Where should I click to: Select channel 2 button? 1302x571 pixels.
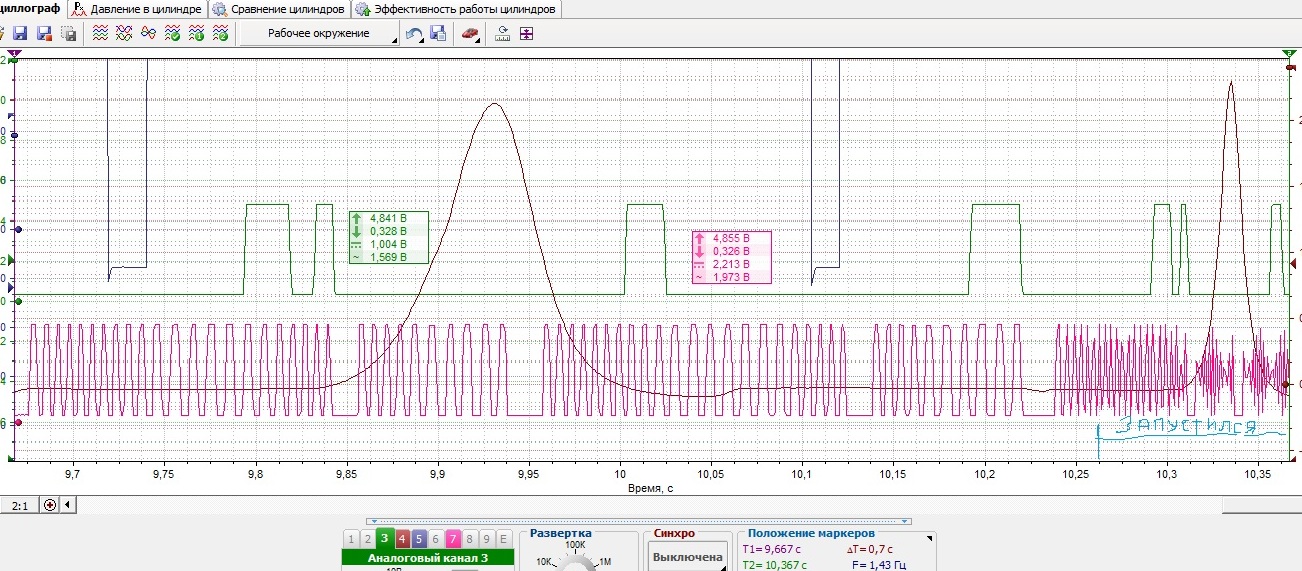point(368,539)
